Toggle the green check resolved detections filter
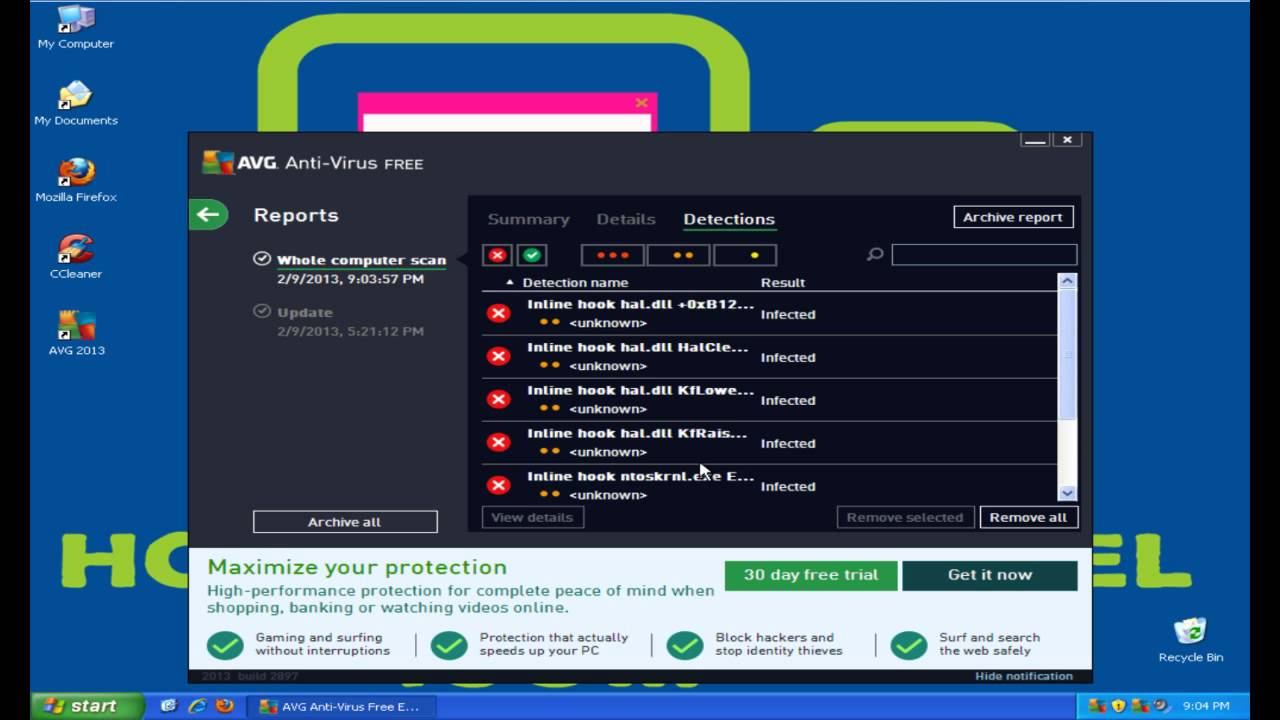 click(532, 255)
